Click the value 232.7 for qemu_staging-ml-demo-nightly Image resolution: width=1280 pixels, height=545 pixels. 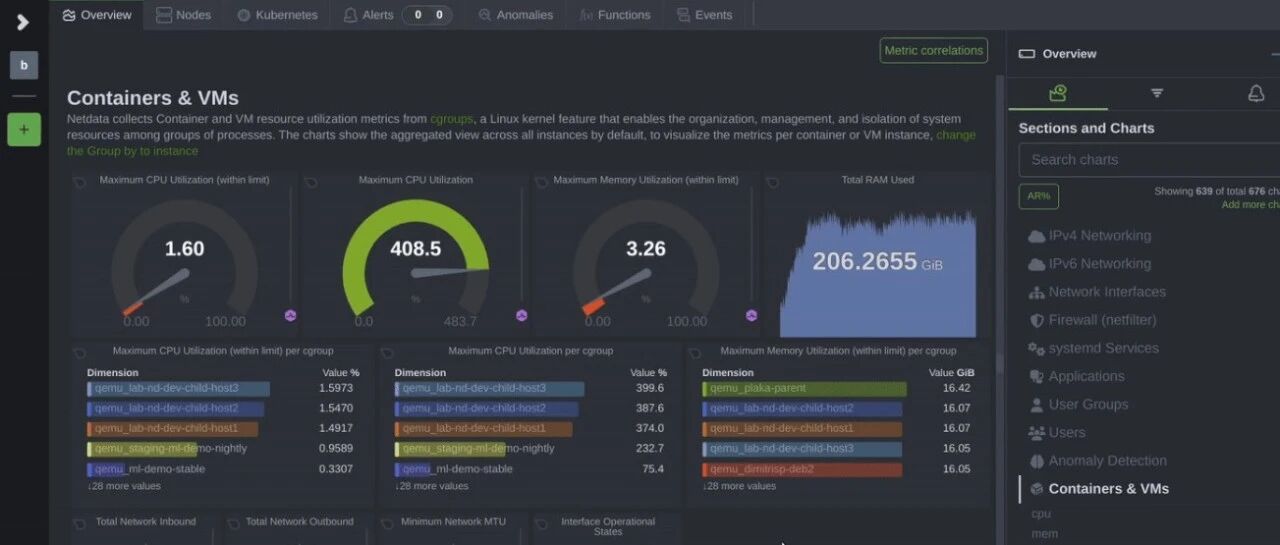tap(650, 449)
